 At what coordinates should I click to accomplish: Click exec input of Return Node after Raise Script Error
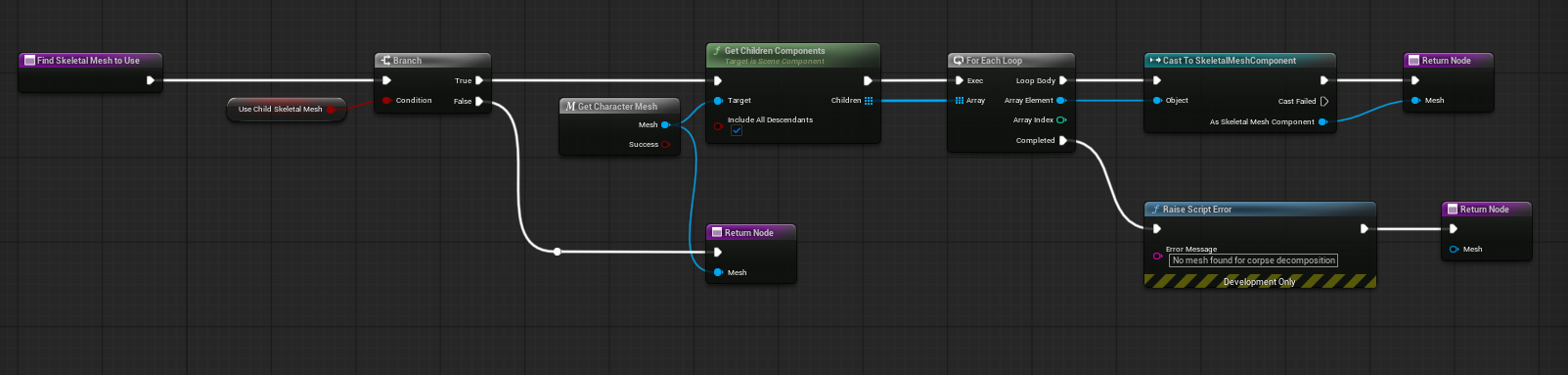tap(1454, 228)
